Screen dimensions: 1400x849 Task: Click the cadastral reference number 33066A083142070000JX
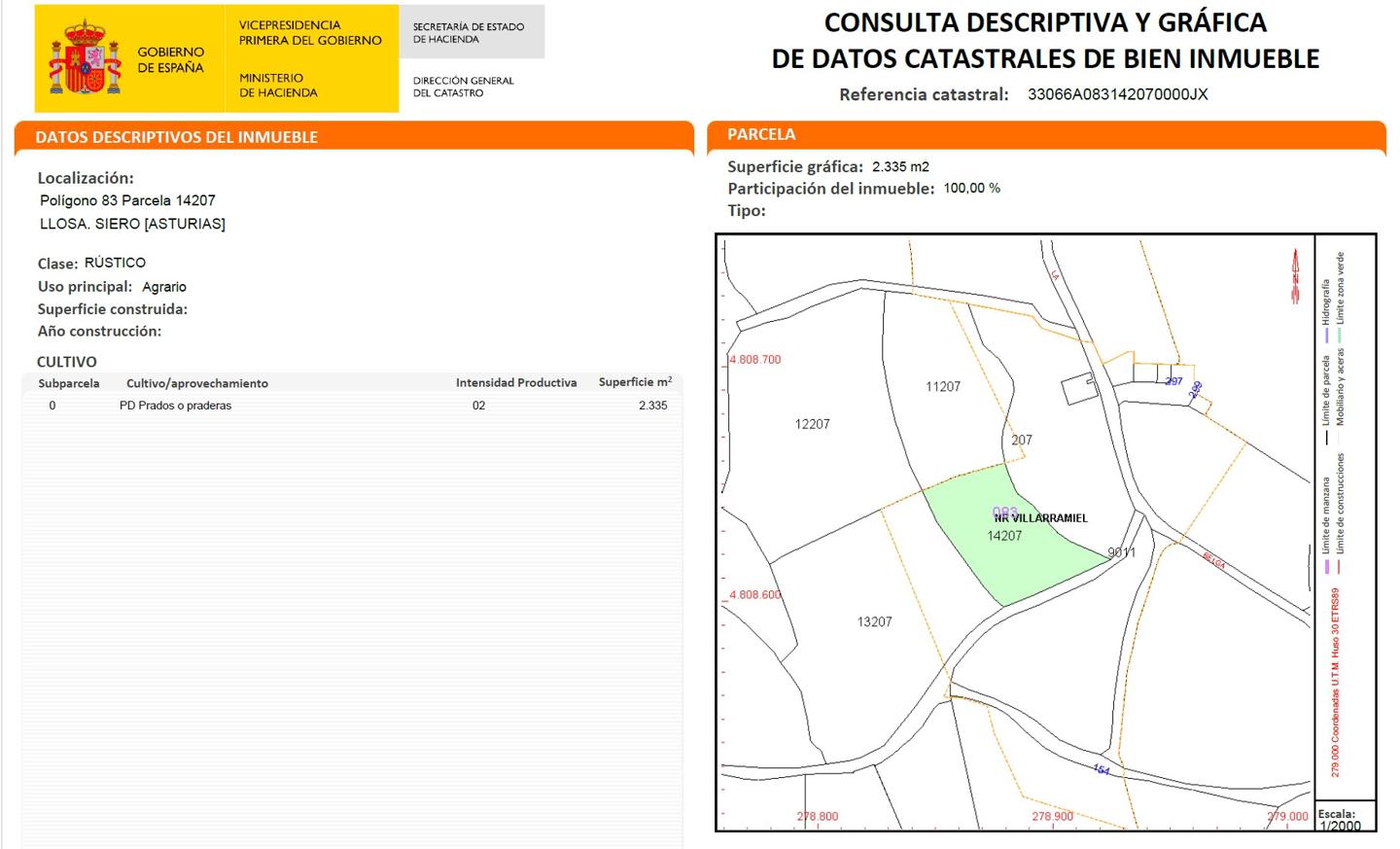(1117, 94)
